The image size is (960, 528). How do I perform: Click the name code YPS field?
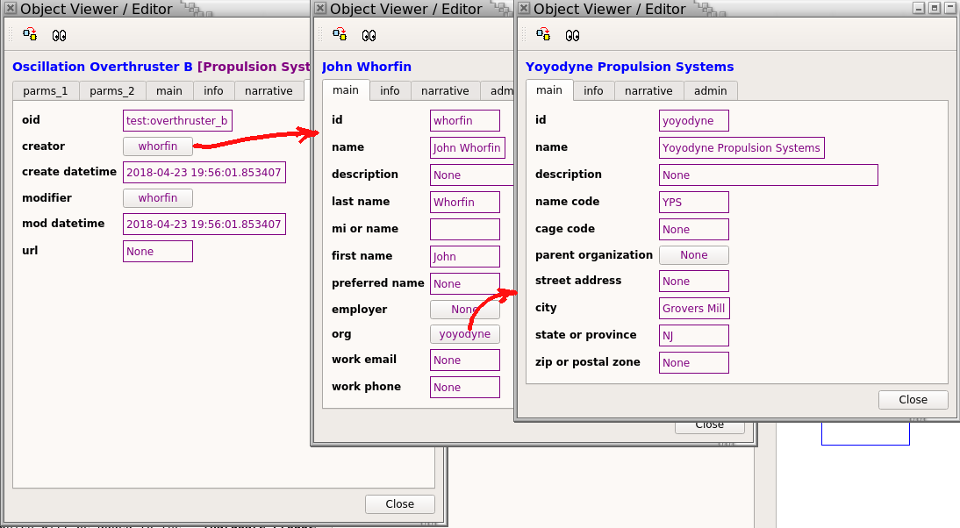(x=694, y=202)
